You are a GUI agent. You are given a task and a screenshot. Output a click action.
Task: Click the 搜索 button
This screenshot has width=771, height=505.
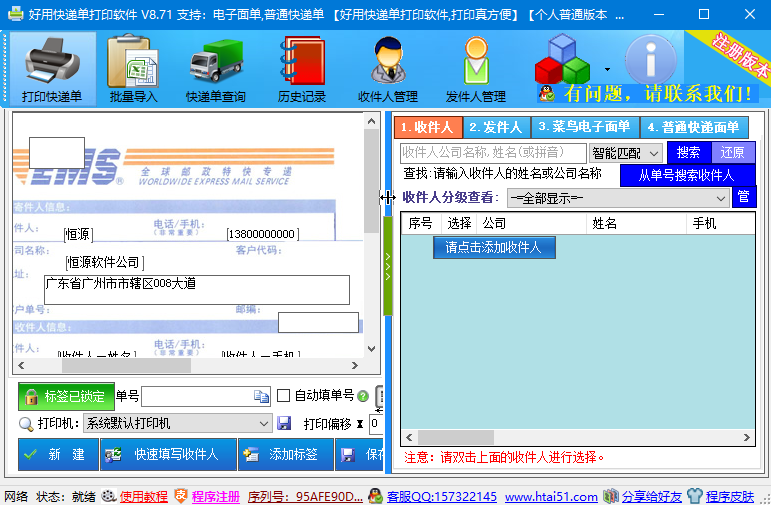[x=689, y=152]
